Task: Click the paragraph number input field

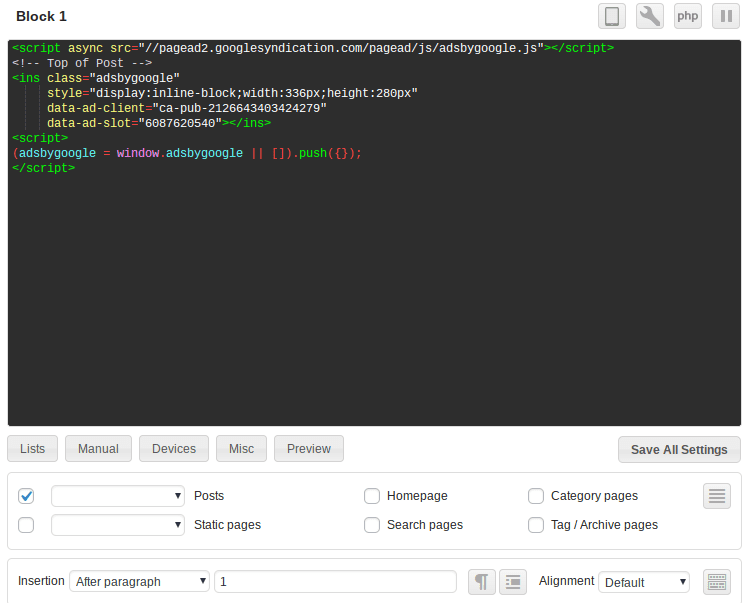Action: (x=335, y=581)
